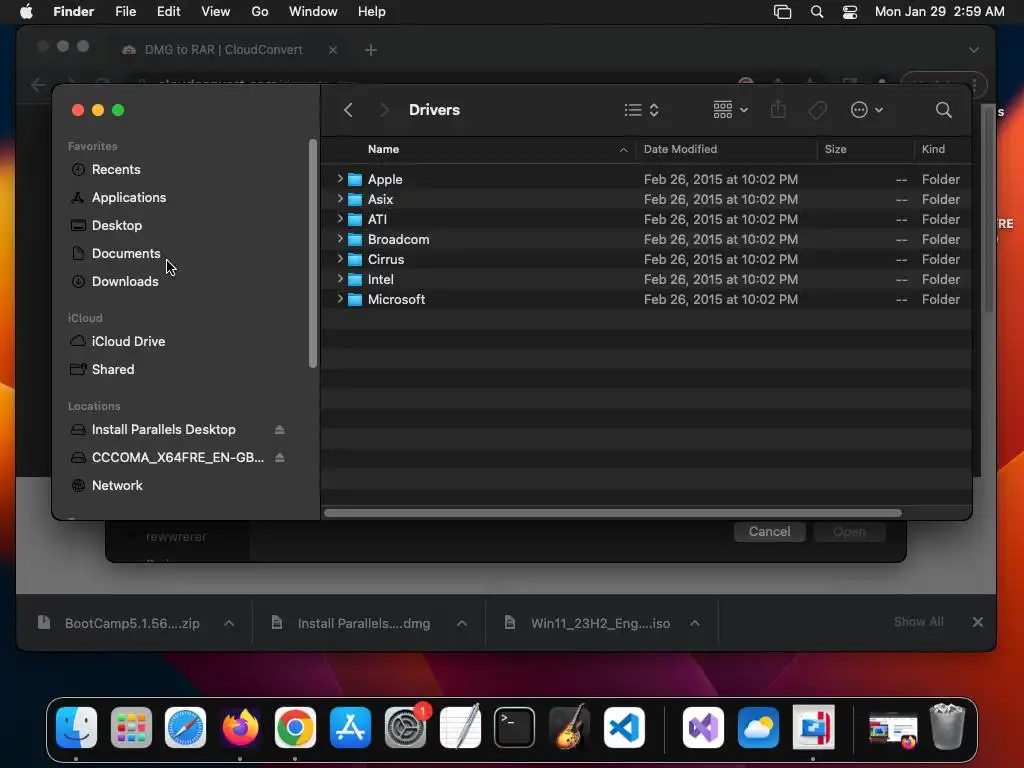Sort by Name column header

tap(383, 149)
